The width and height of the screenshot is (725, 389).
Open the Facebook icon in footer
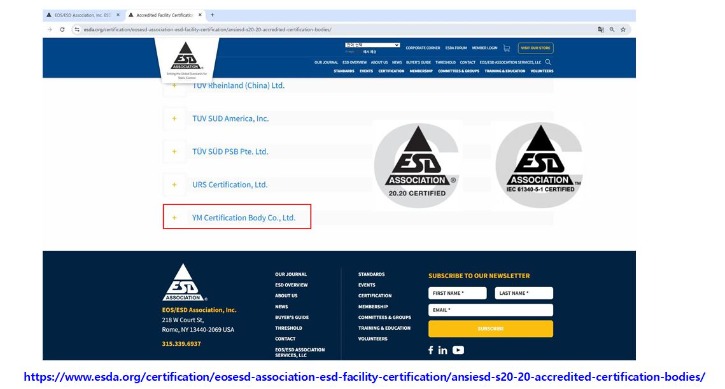point(430,350)
